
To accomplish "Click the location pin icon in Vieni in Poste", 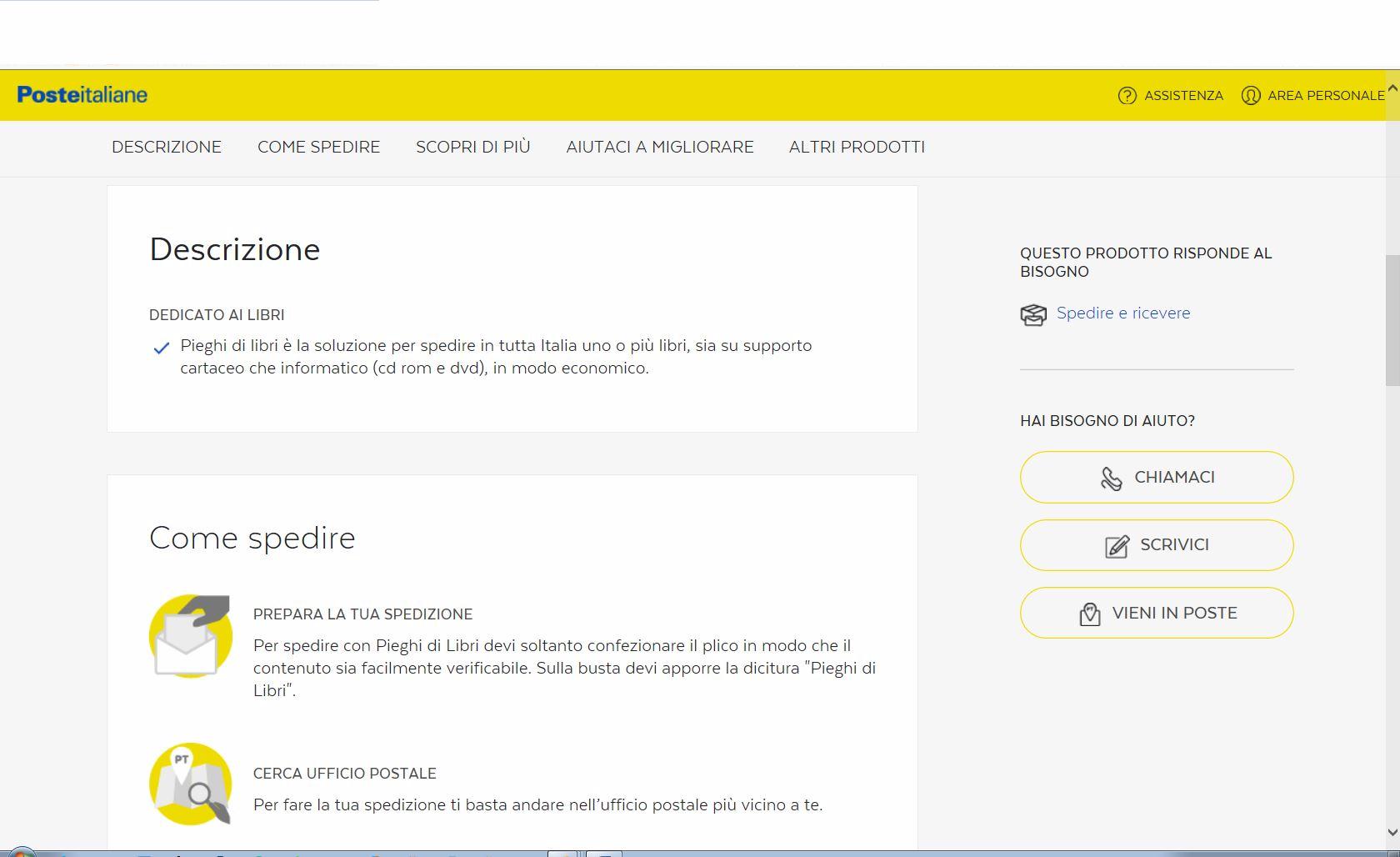I will pos(1089,614).
